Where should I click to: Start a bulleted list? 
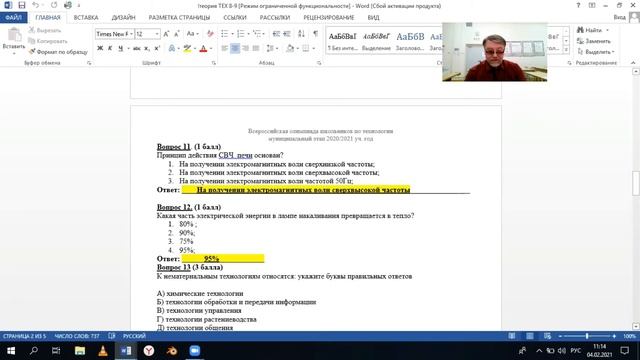click(224, 34)
